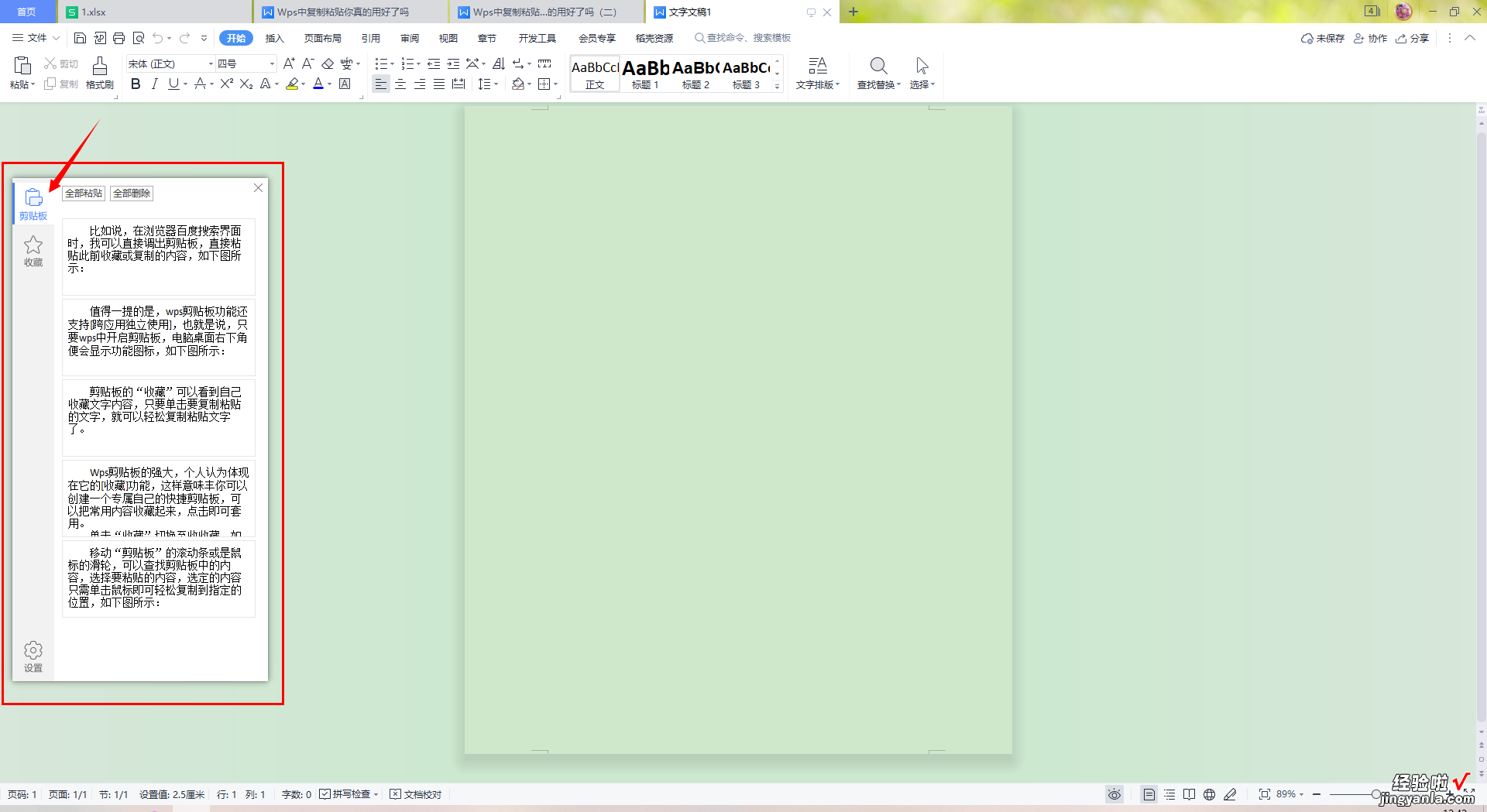Click the Print Preview icon
This screenshot has width=1487, height=812.
tap(139, 38)
